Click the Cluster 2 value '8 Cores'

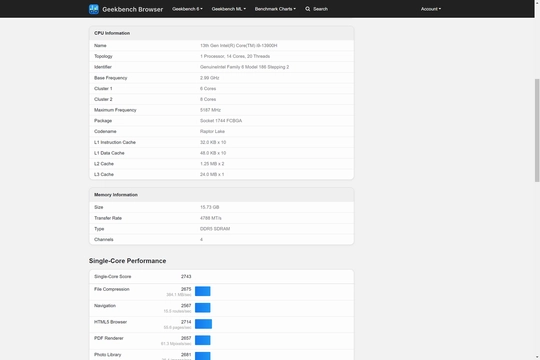pos(208,99)
